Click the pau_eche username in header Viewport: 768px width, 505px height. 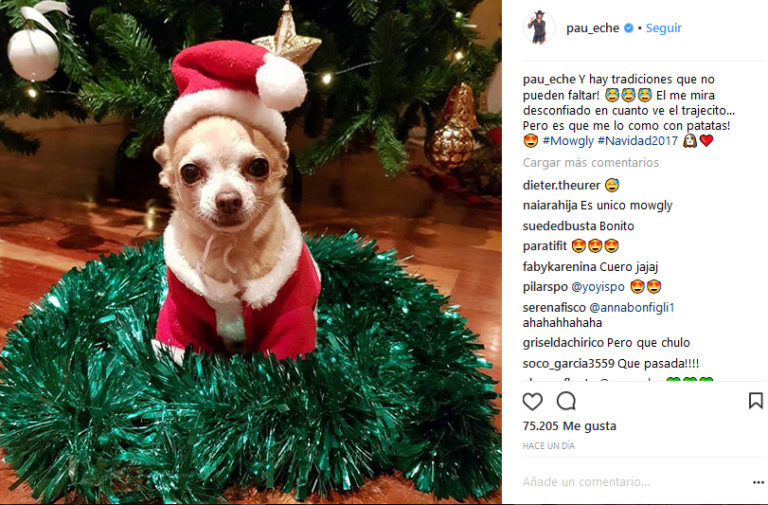point(593,28)
